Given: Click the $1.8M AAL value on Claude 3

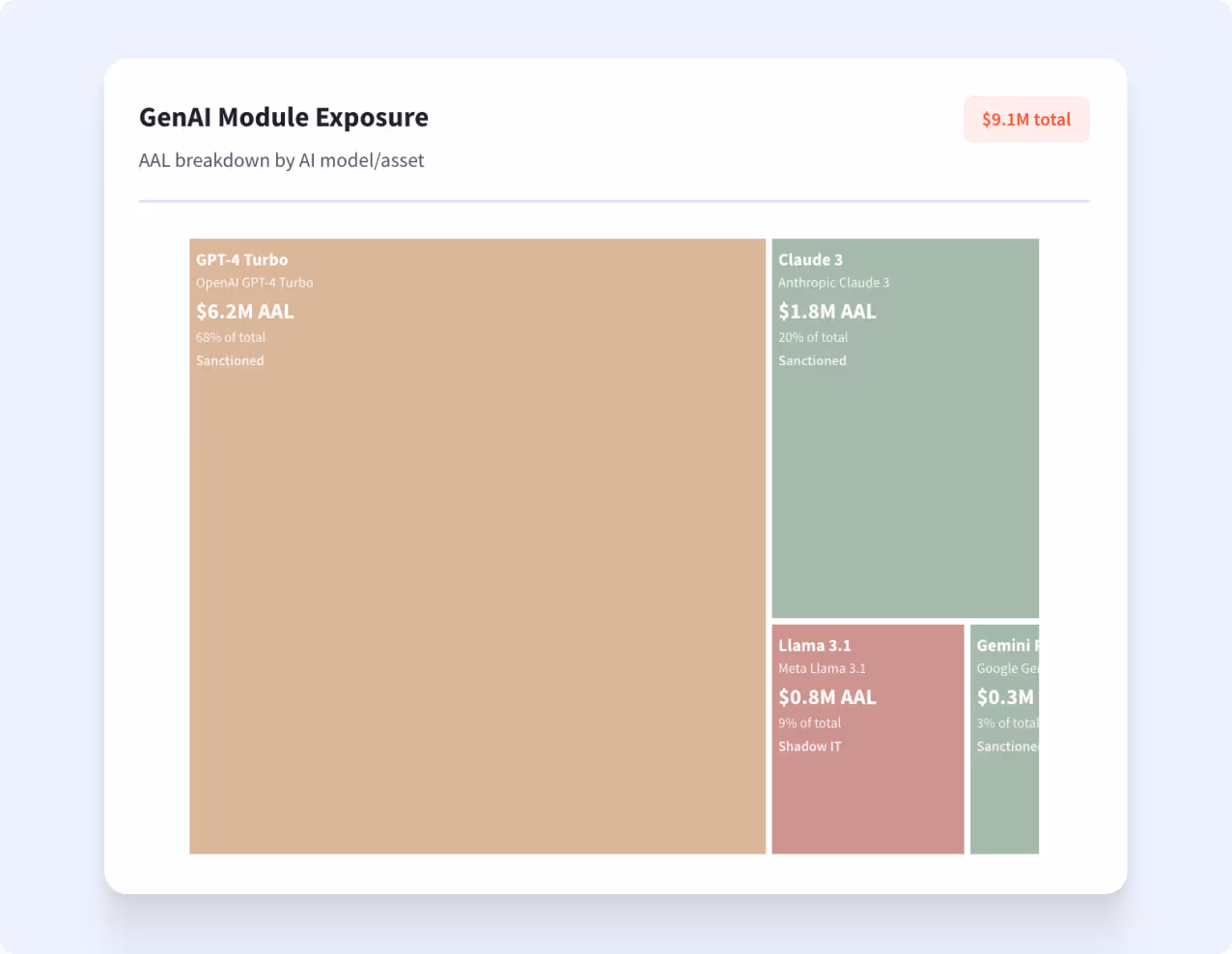Looking at the screenshot, I should 826,311.
